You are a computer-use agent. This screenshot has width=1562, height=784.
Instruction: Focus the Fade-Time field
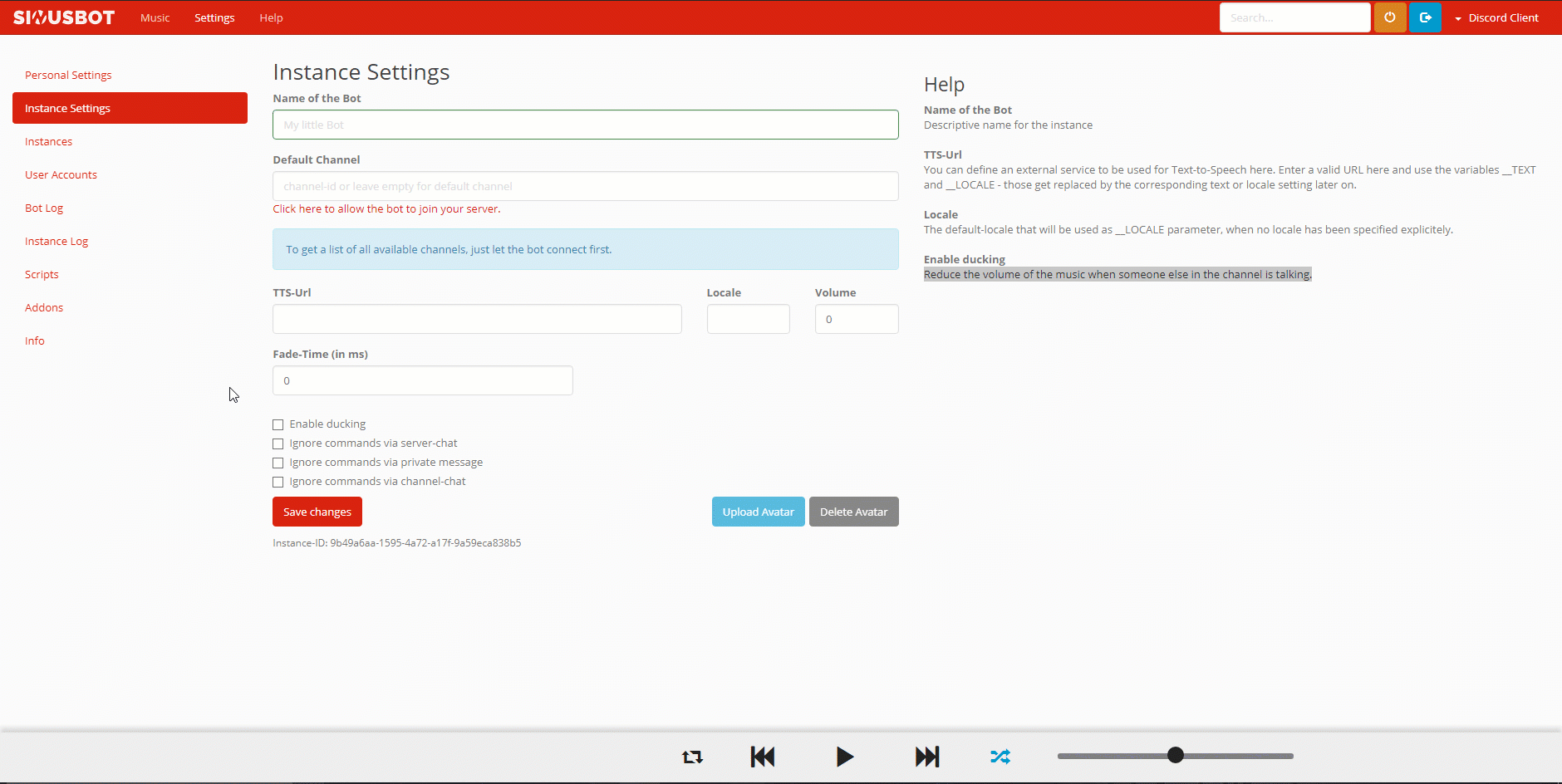pyautogui.click(x=423, y=380)
